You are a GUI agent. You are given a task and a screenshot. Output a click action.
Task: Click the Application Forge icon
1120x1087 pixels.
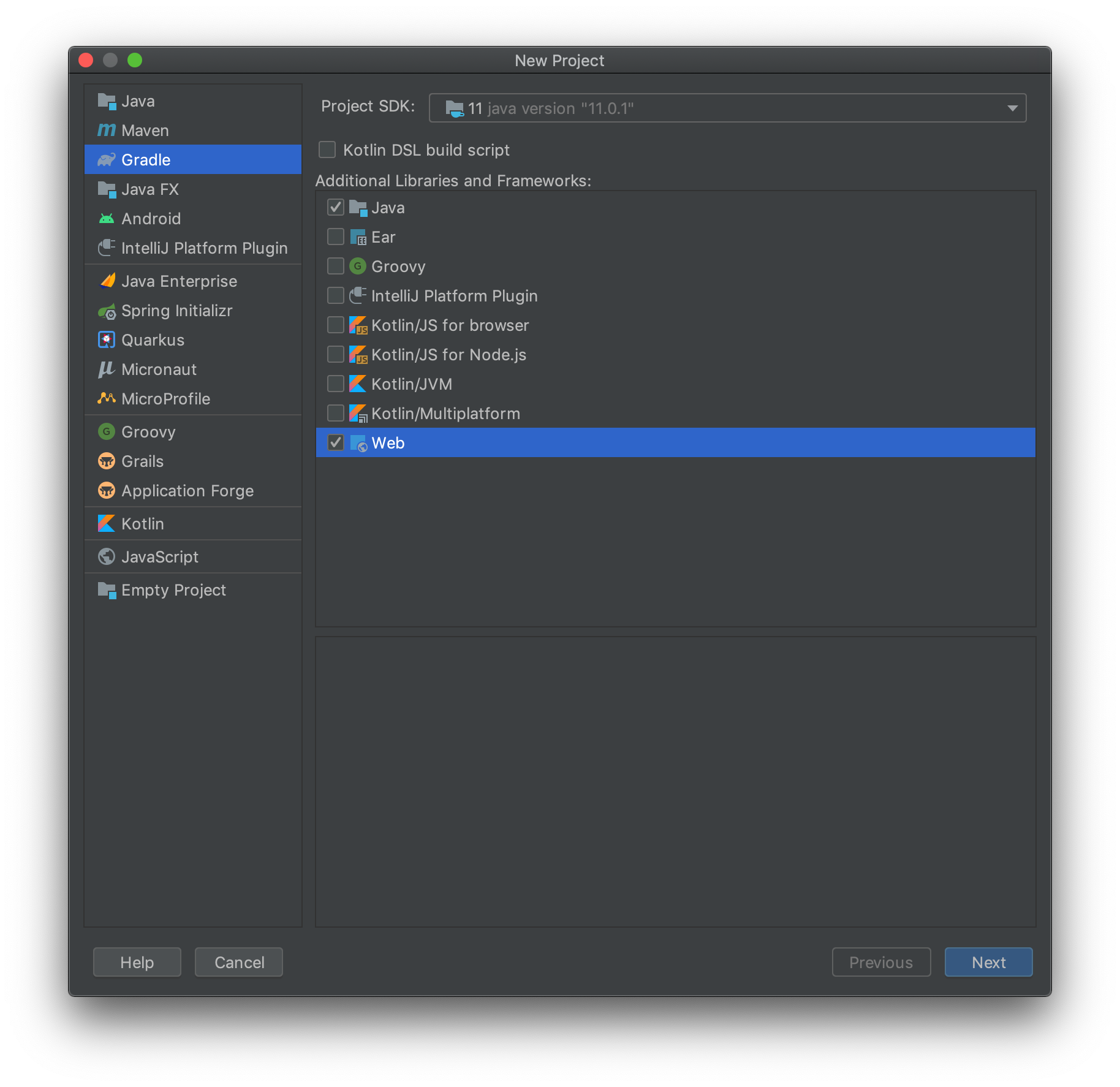click(107, 490)
